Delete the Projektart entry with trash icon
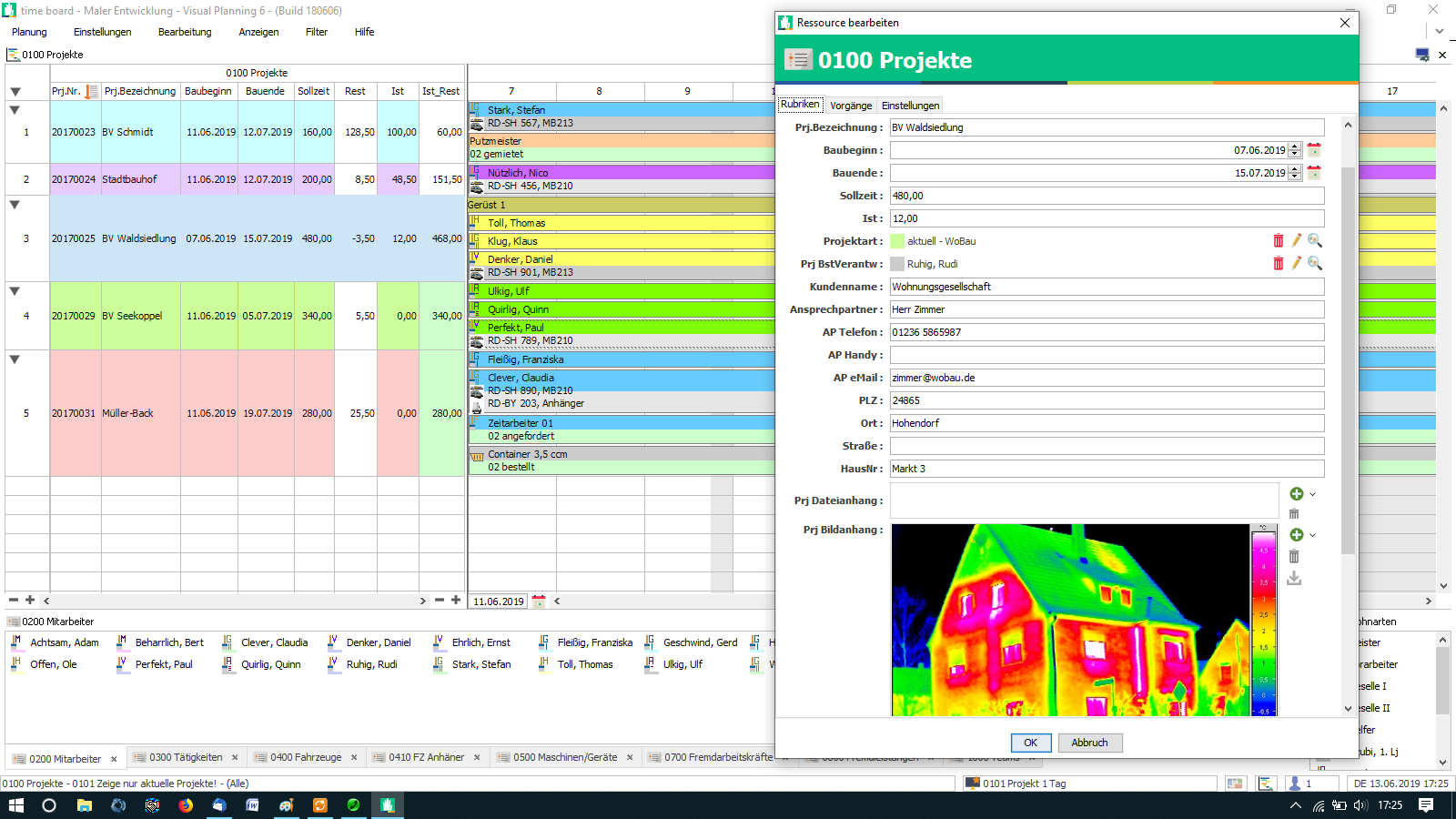 (x=1279, y=241)
